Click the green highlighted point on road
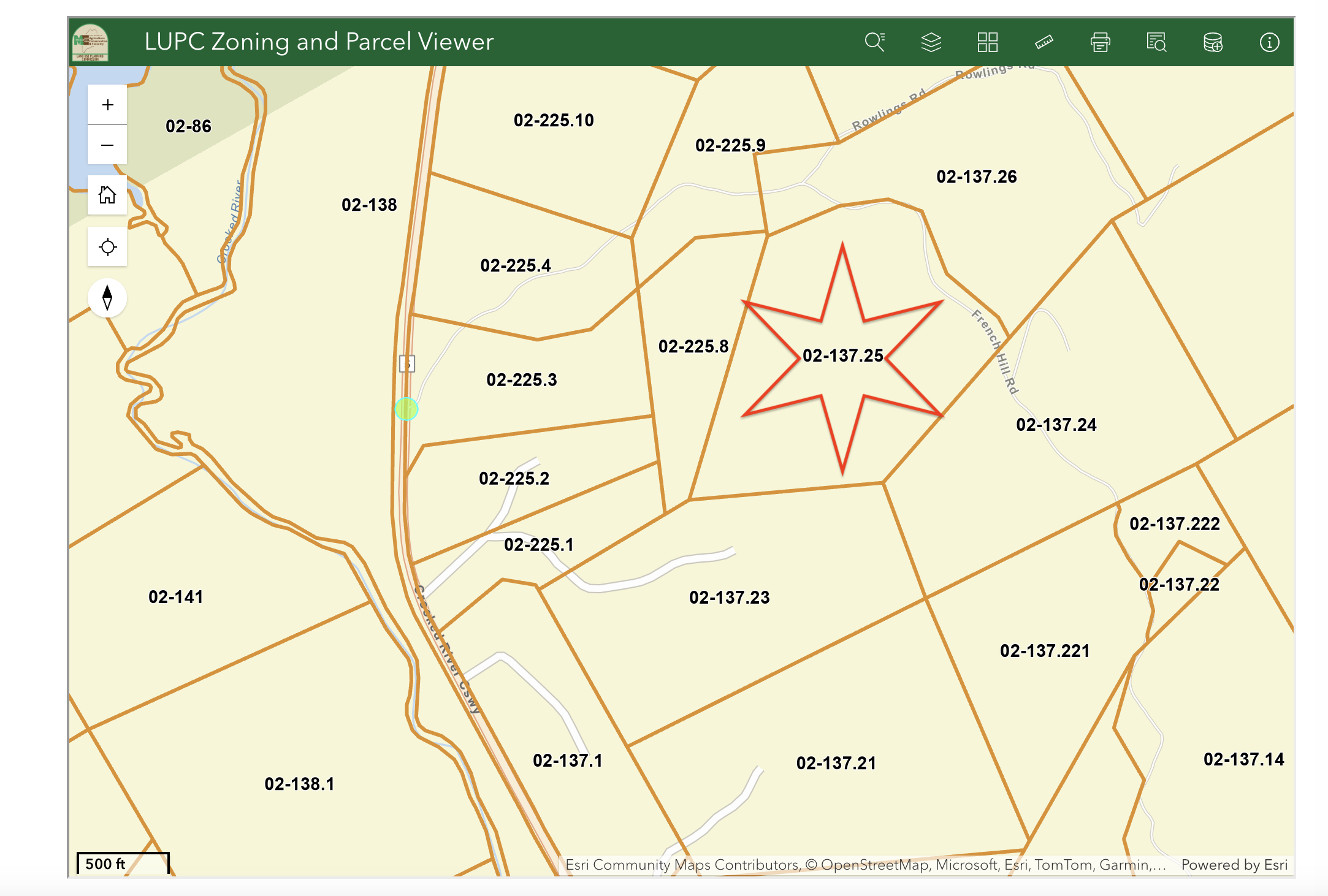Viewport: 1328px width, 896px height. [406, 409]
